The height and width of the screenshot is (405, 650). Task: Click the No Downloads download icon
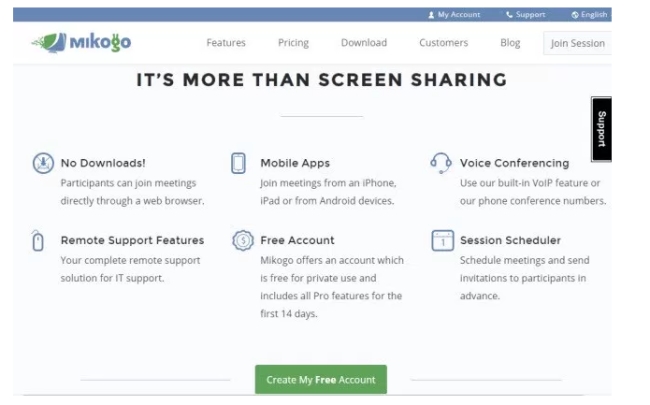click(x=42, y=163)
